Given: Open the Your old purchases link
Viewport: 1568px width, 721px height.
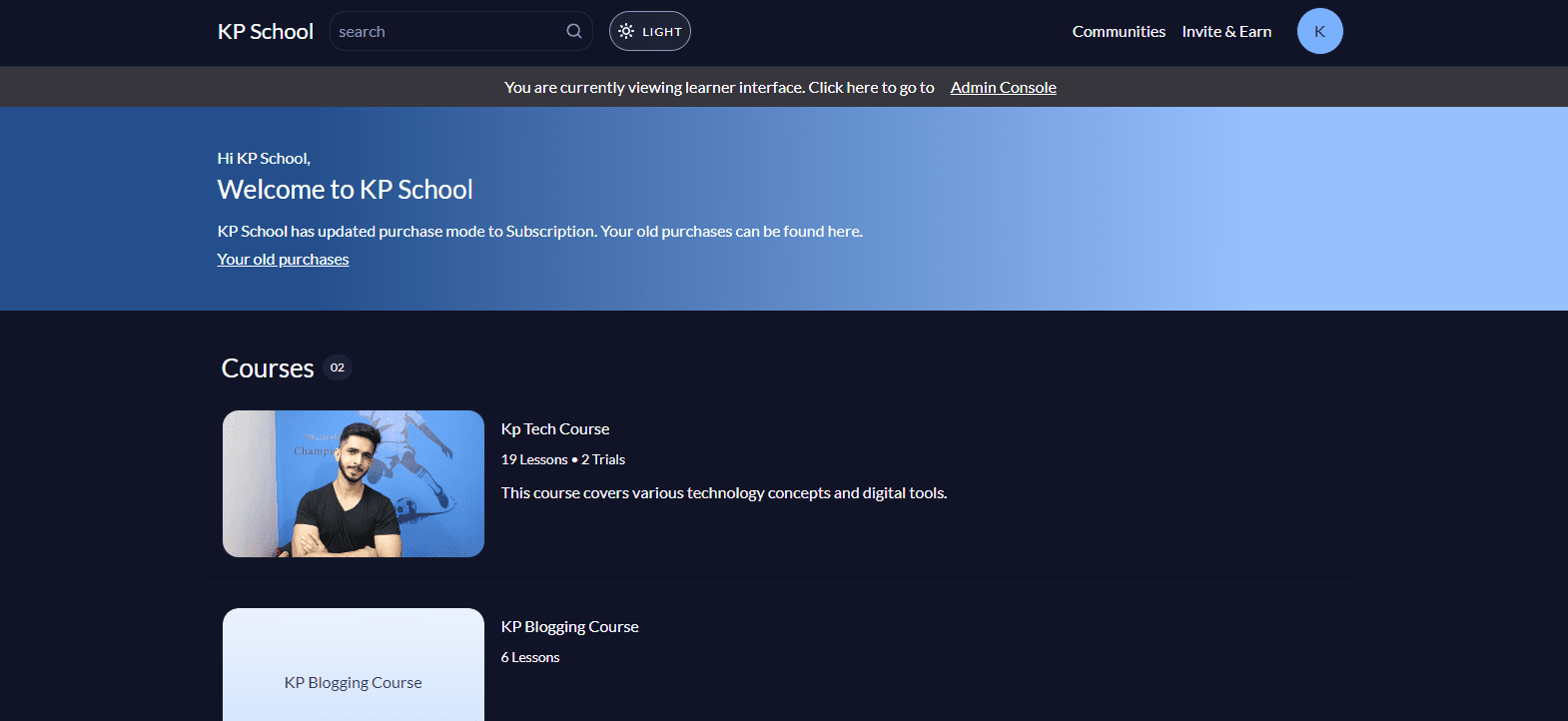Looking at the screenshot, I should [x=283, y=259].
